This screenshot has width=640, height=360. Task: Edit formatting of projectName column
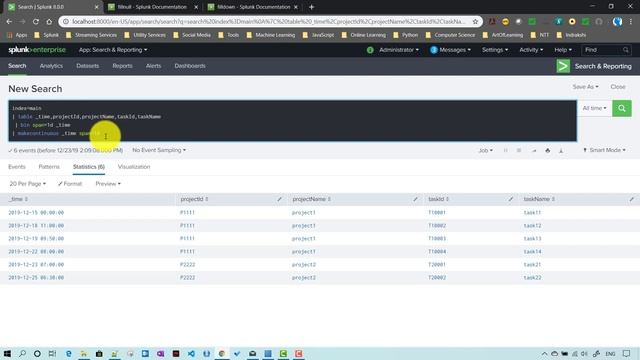416,199
